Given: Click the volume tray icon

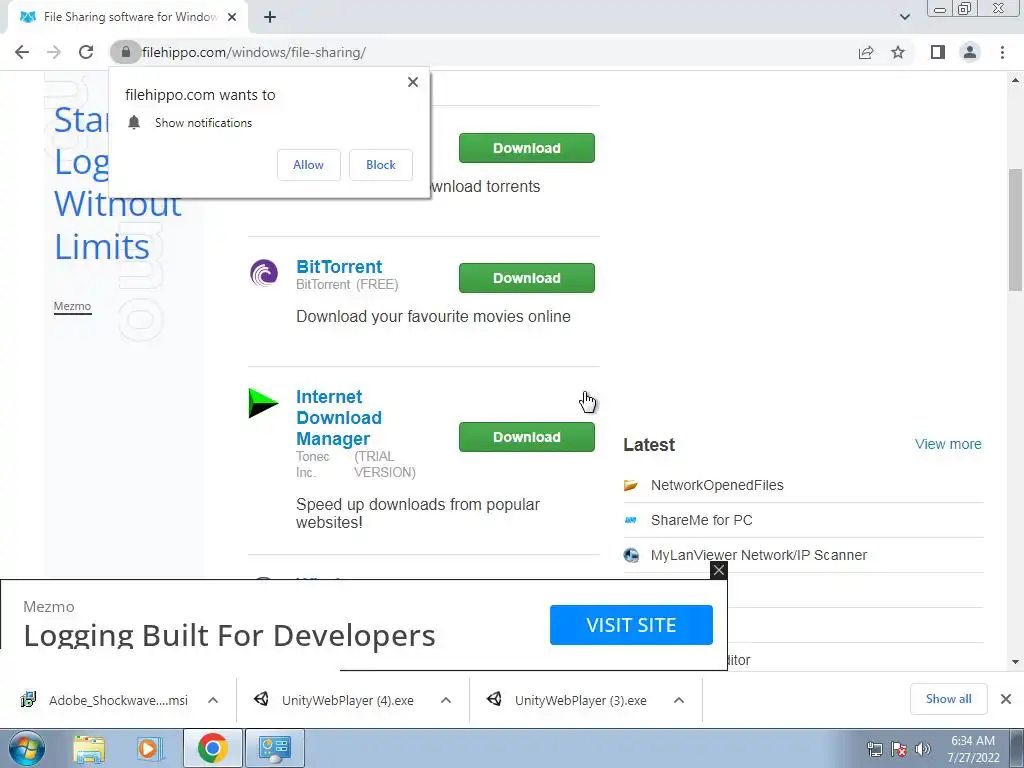Looking at the screenshot, I should coord(923,749).
